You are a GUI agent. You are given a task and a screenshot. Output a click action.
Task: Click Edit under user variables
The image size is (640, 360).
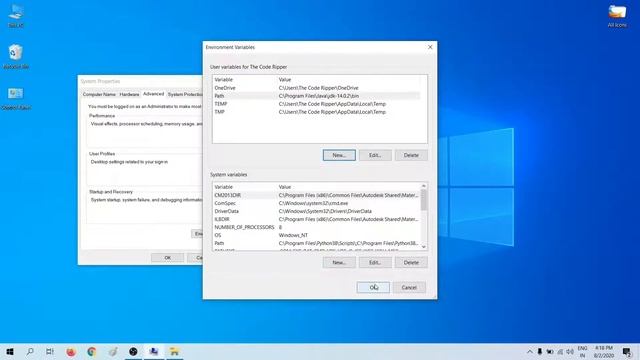pyautogui.click(x=375, y=155)
